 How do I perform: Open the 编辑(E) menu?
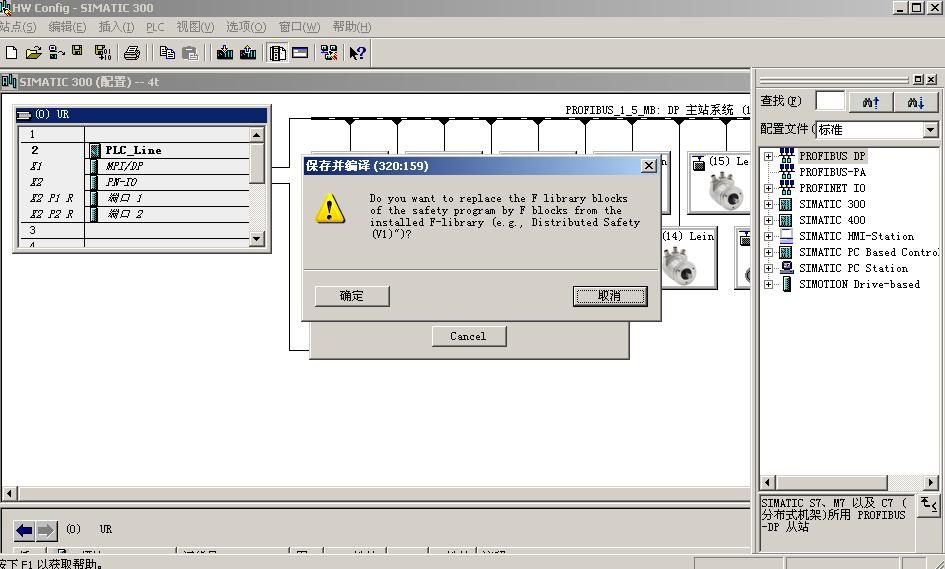[x=68, y=27]
